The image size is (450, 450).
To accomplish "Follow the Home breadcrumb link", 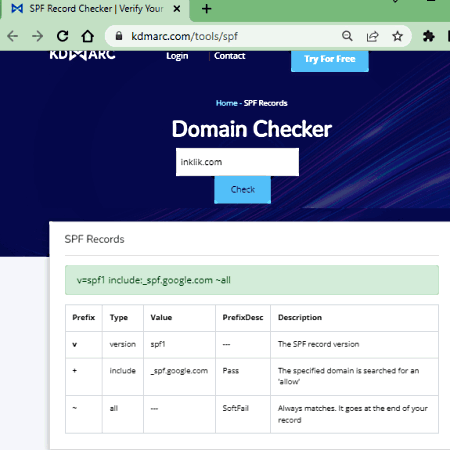I will (226, 103).
